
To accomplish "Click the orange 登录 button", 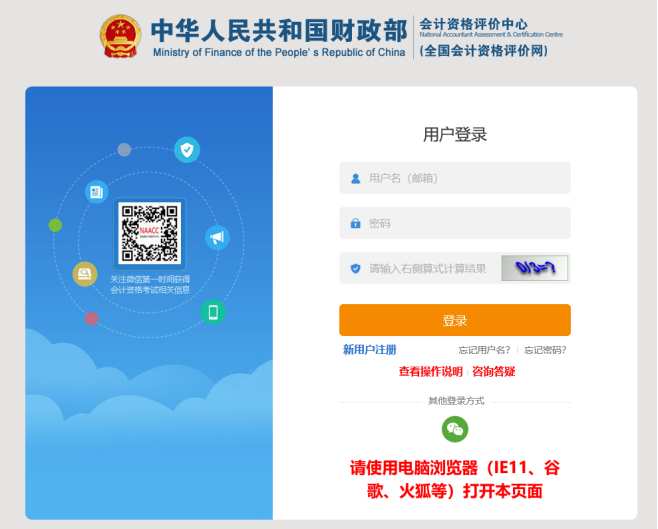I will tap(455, 320).
